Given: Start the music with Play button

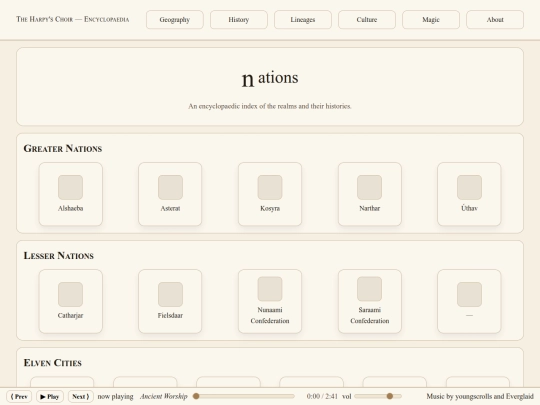Looking at the screenshot, I should [50, 397].
